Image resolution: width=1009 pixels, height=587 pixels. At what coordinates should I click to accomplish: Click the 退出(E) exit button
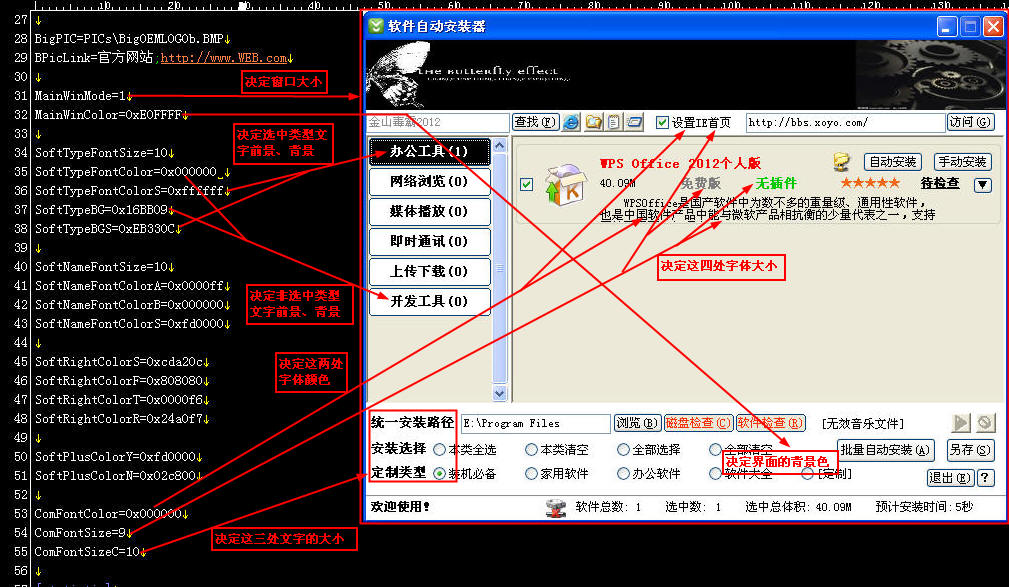949,478
